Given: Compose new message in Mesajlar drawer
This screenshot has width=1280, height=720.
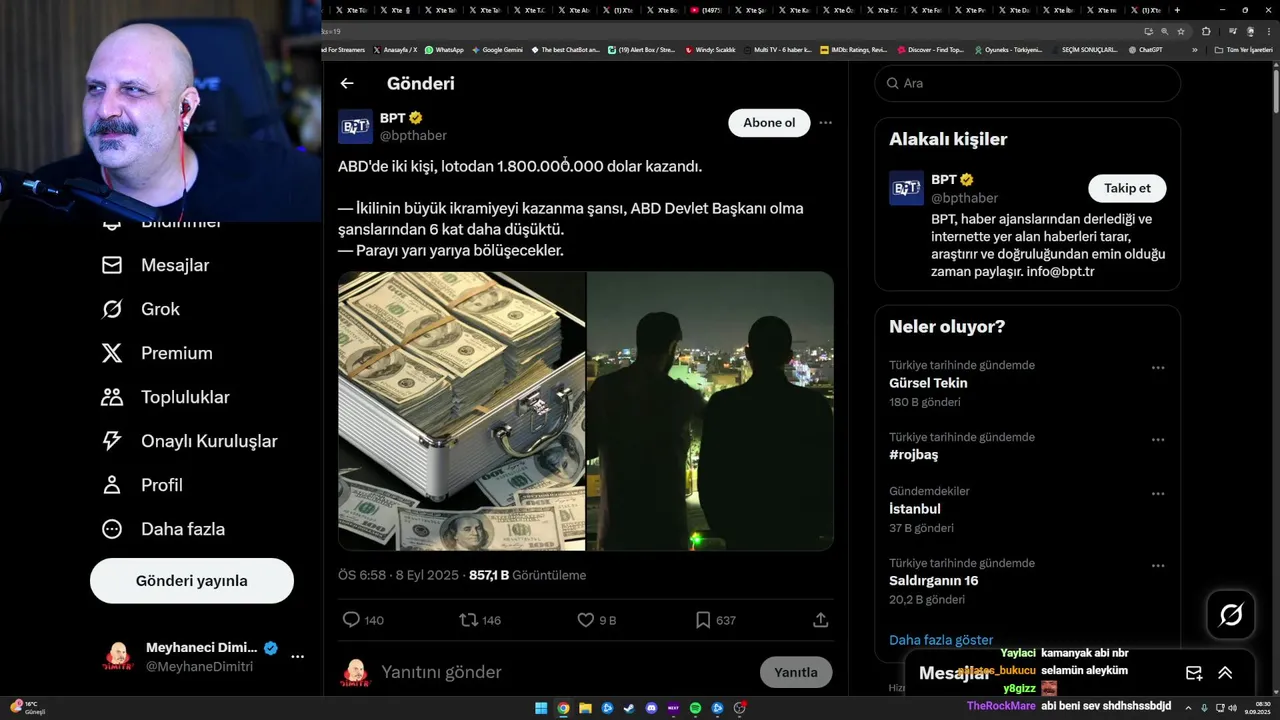Looking at the screenshot, I should pyautogui.click(x=1194, y=673).
